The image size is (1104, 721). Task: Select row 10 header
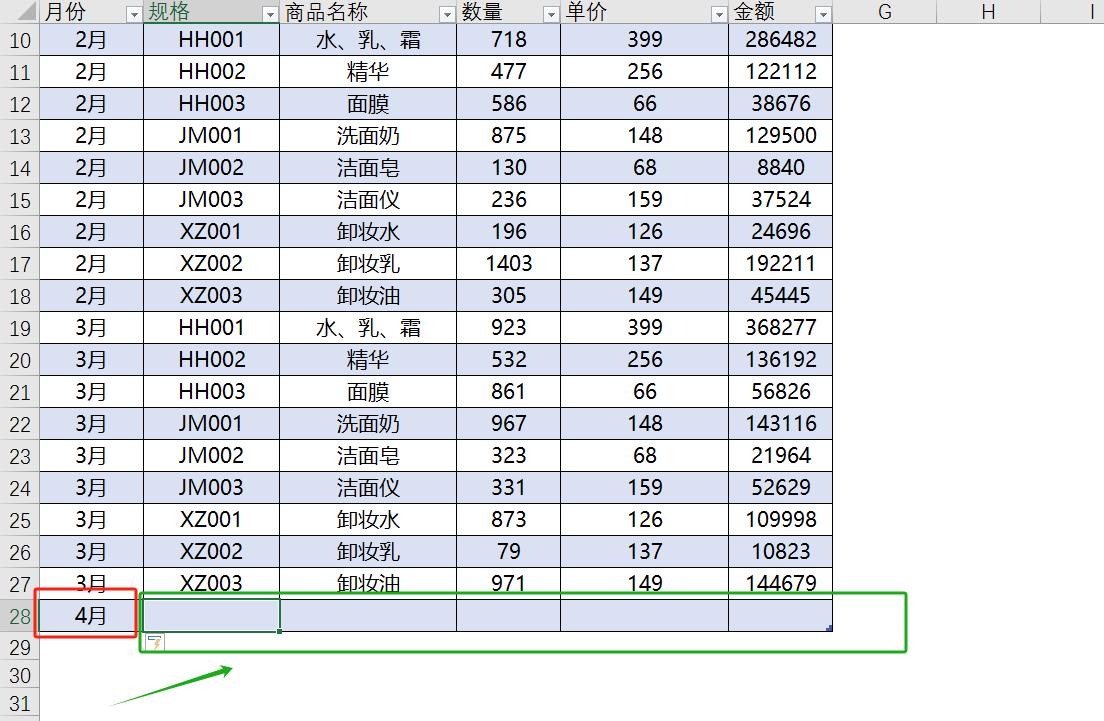point(20,40)
